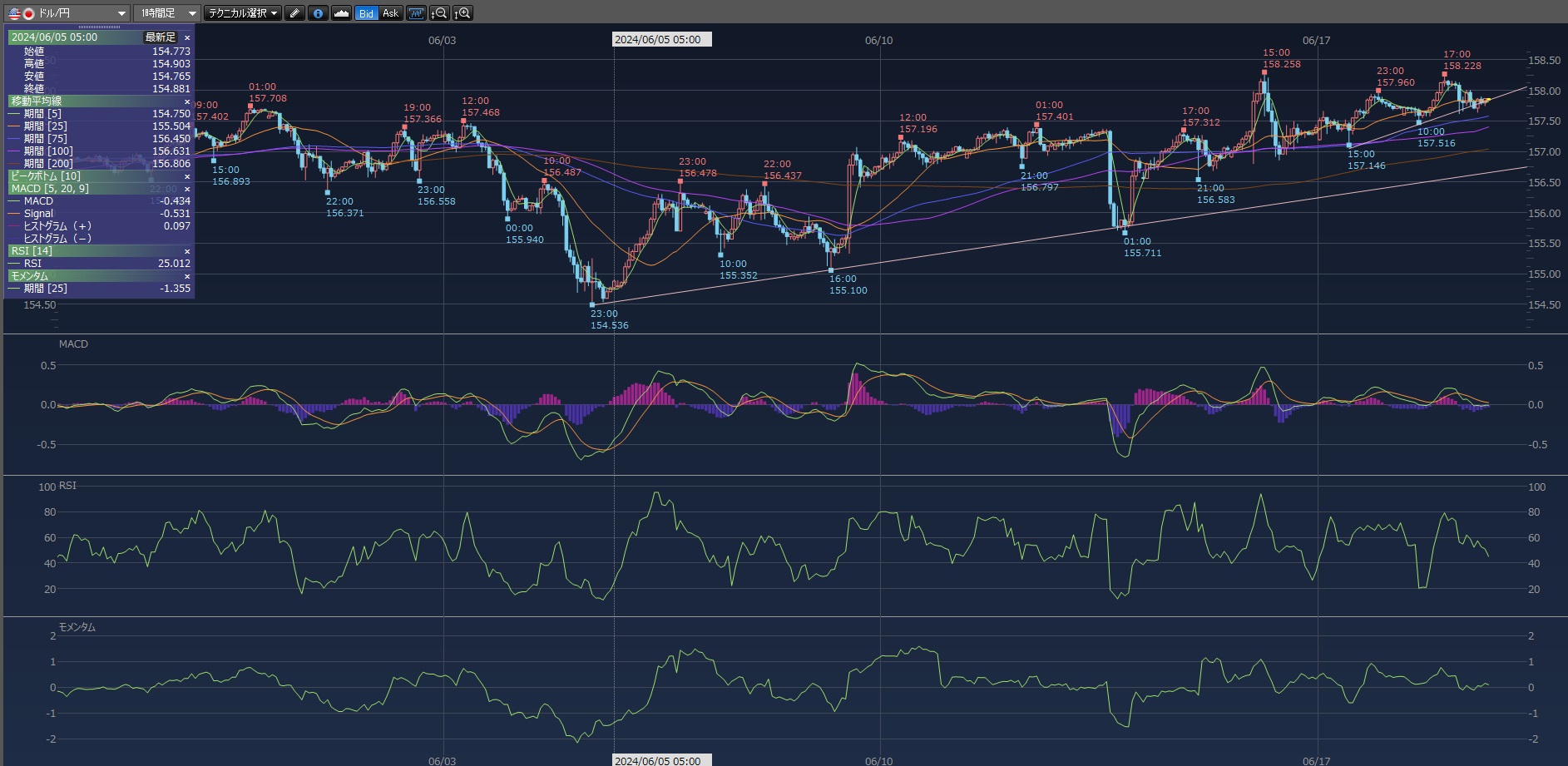Click the chart display mode icon
The image size is (1568, 766).
416,13
